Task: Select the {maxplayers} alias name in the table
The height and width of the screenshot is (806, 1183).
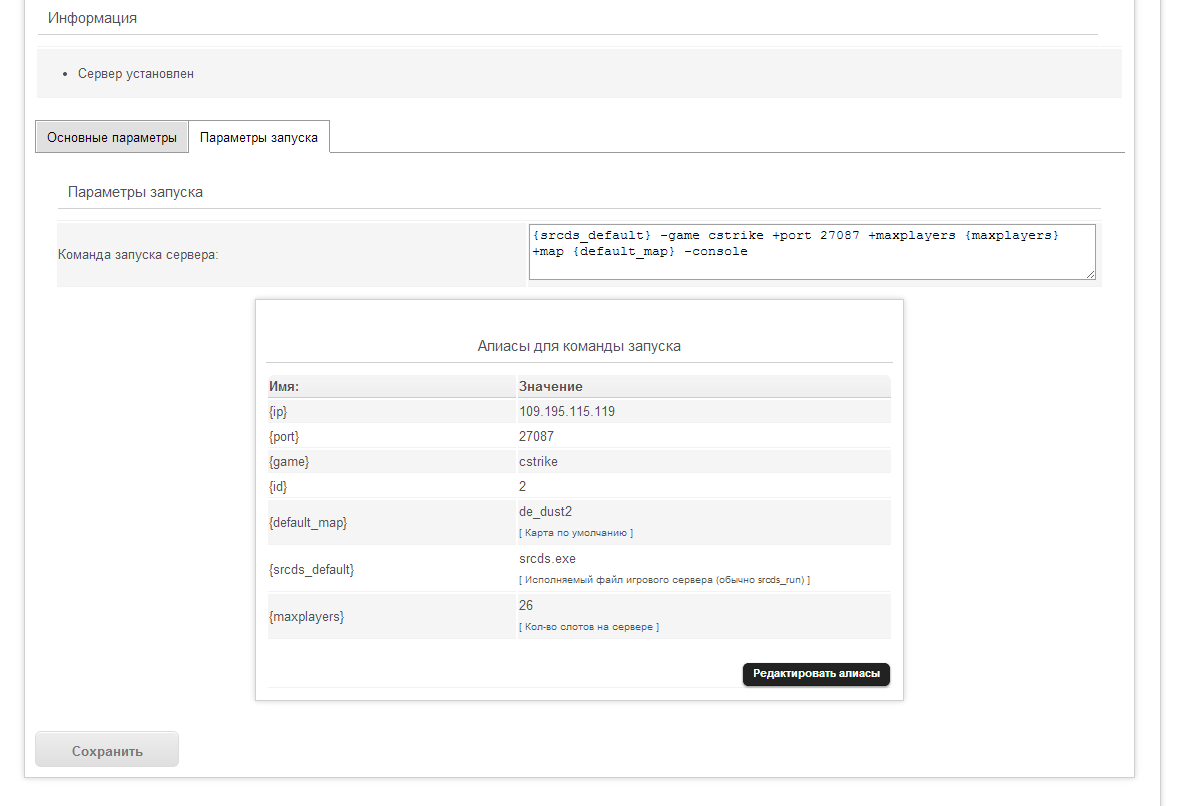Action: pyautogui.click(x=306, y=617)
